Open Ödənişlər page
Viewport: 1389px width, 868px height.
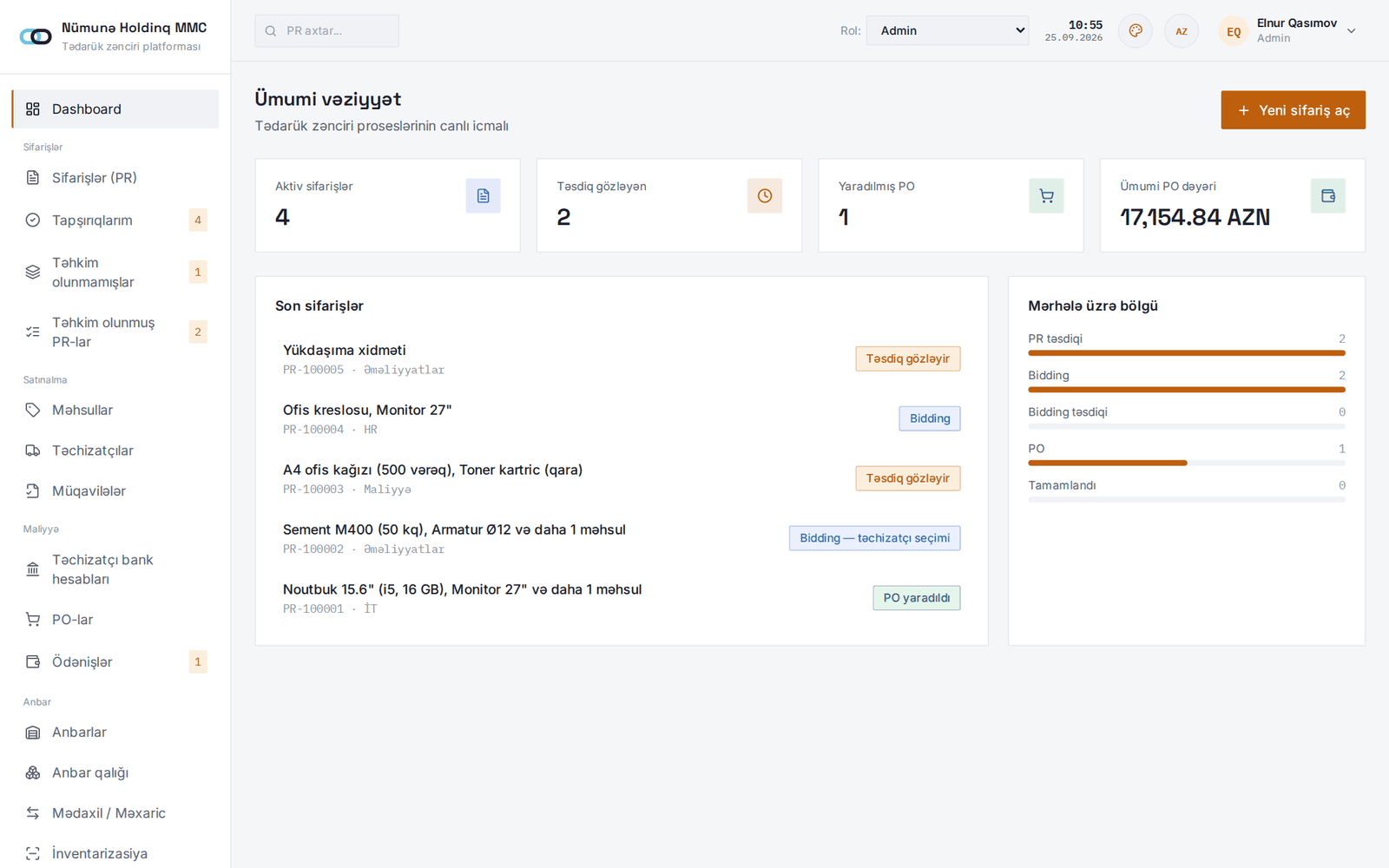point(115,662)
